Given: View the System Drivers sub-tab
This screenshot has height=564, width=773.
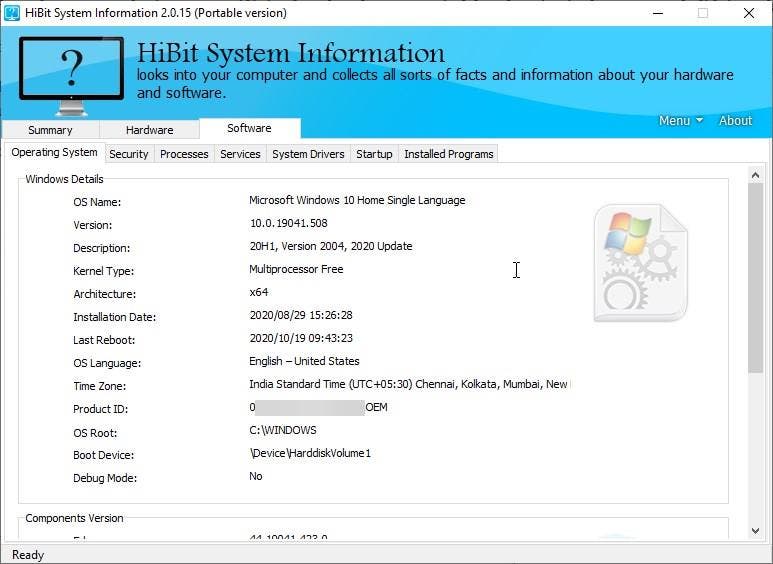Looking at the screenshot, I should 308,154.
